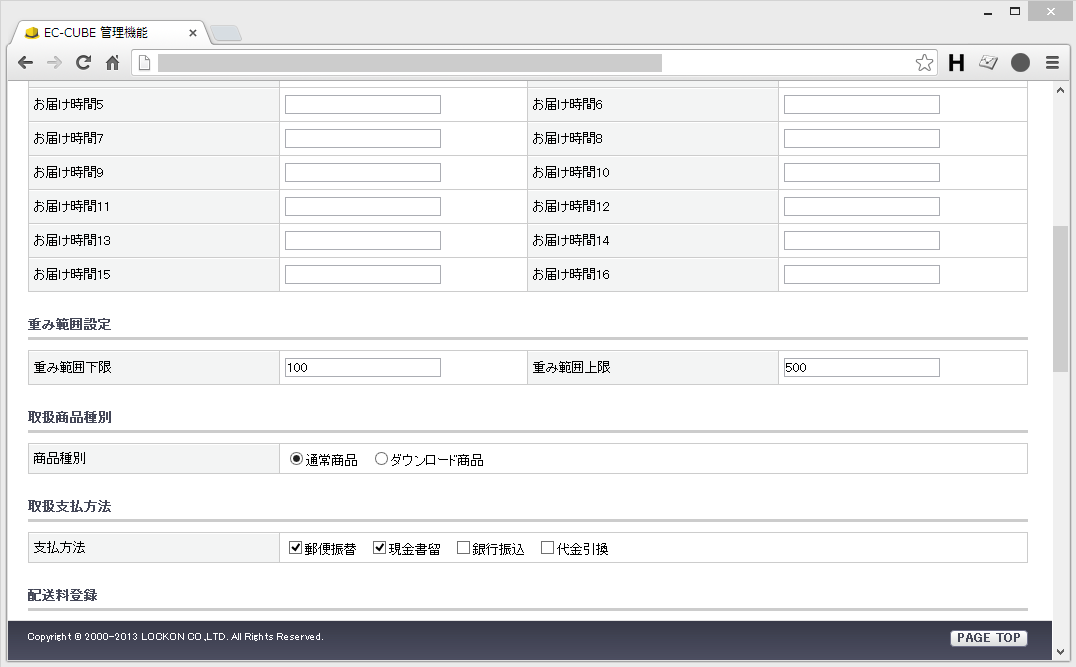Viewport: 1076px width, 667px height.
Task: Reload the page with refresh icon
Action: click(x=84, y=63)
